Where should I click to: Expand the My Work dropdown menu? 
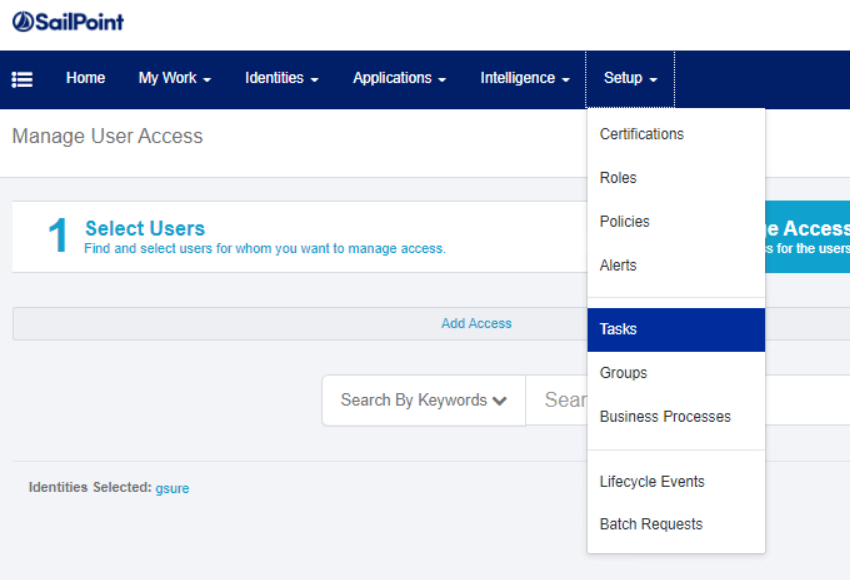pyautogui.click(x=174, y=78)
